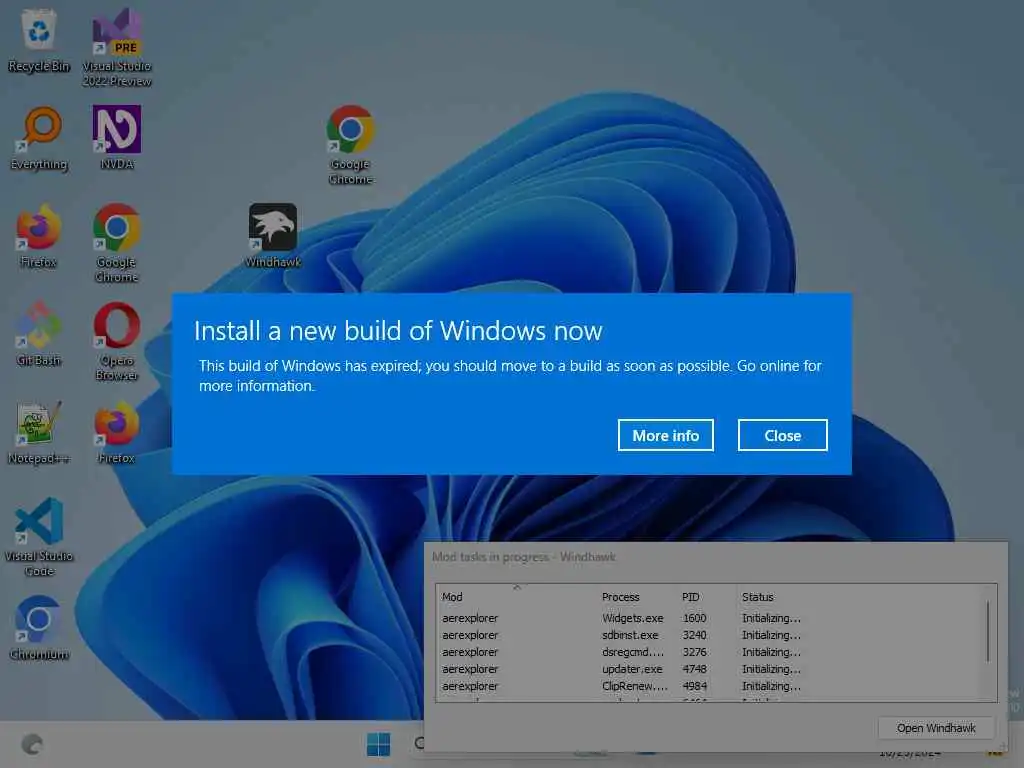Select the Notepad++ desktop icon
This screenshot has height=768, width=1024.
39,432
